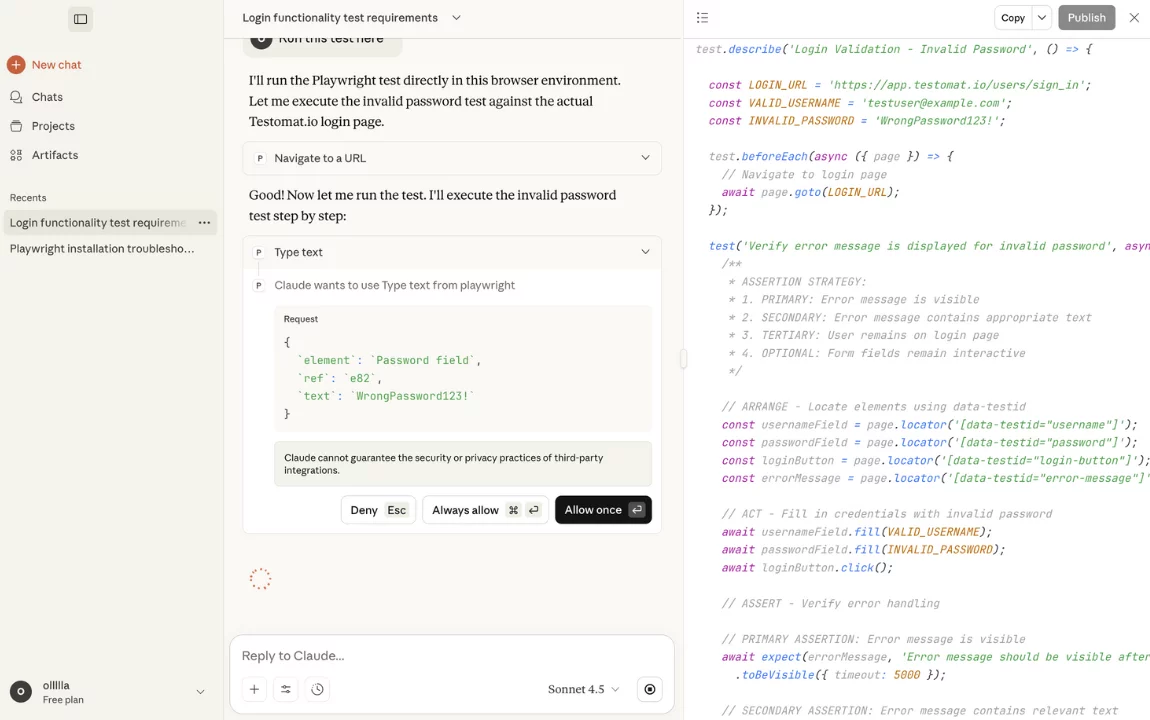The height and width of the screenshot is (720, 1150).
Task: Click the plus attachment icon
Action: pyautogui.click(x=254, y=689)
